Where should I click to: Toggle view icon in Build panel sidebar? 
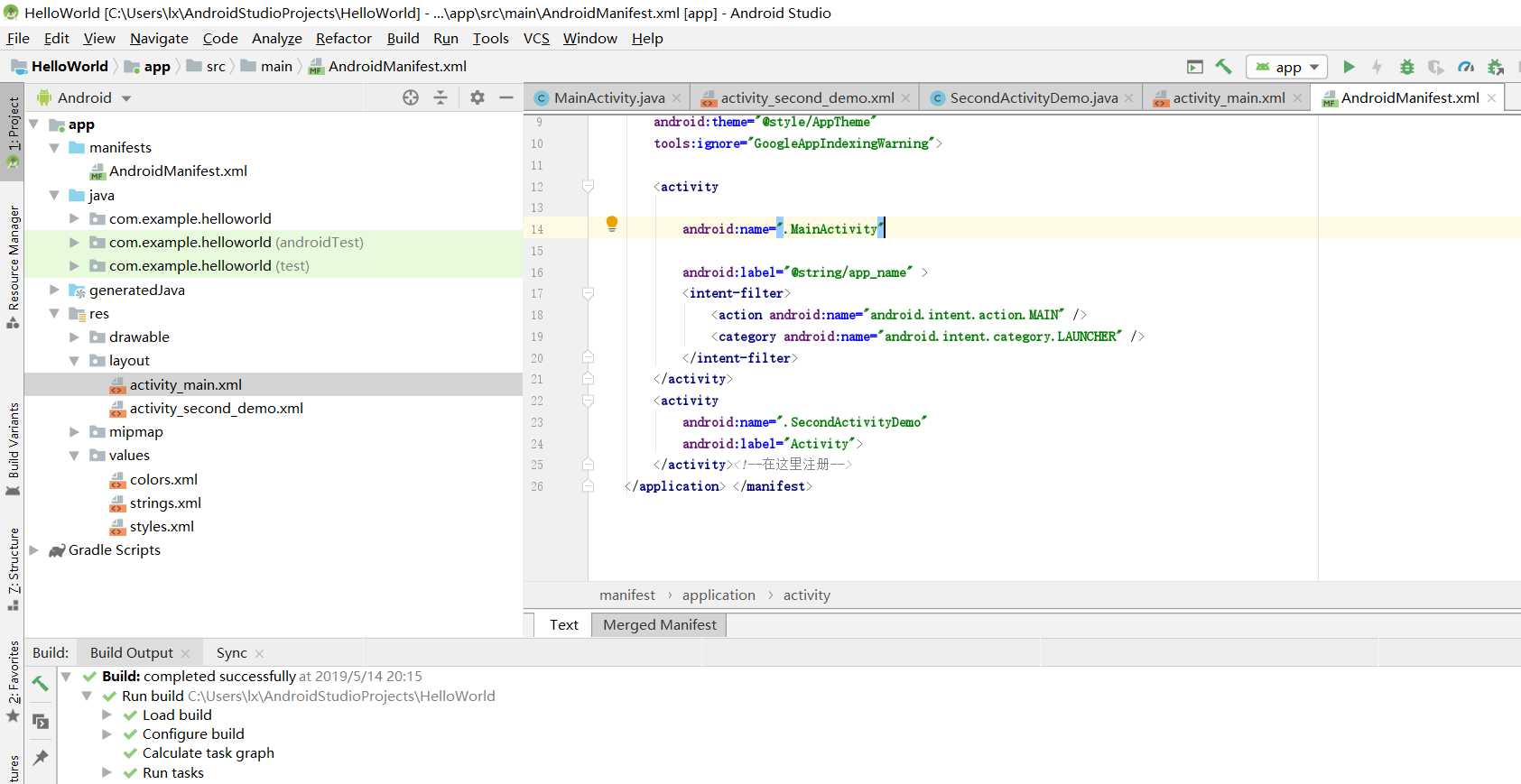coord(40,721)
